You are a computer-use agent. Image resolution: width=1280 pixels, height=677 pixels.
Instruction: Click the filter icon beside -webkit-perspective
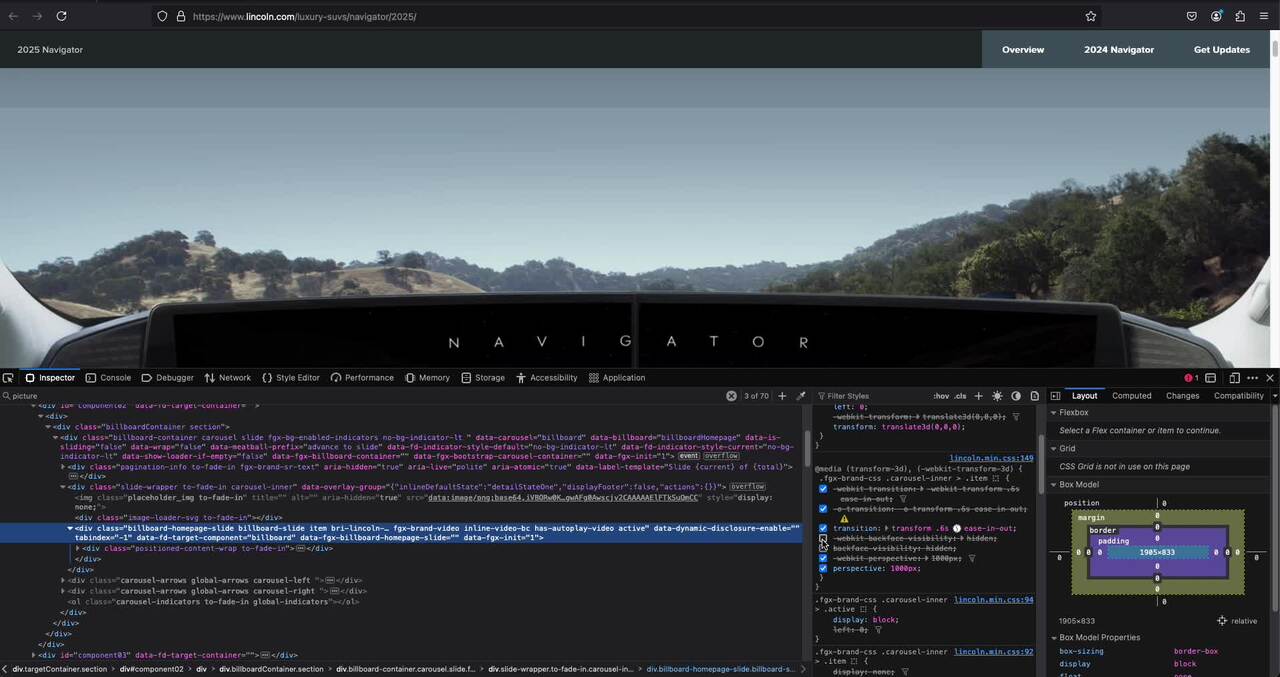click(x=972, y=558)
